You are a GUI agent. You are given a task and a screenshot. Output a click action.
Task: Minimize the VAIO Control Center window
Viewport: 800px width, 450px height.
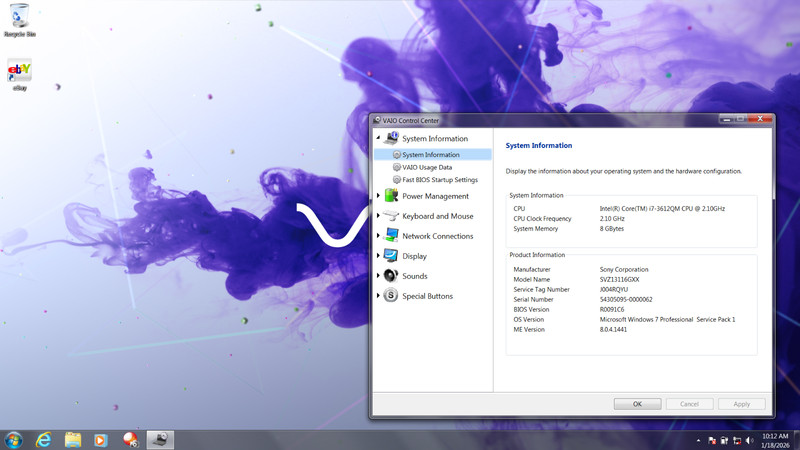pos(726,119)
